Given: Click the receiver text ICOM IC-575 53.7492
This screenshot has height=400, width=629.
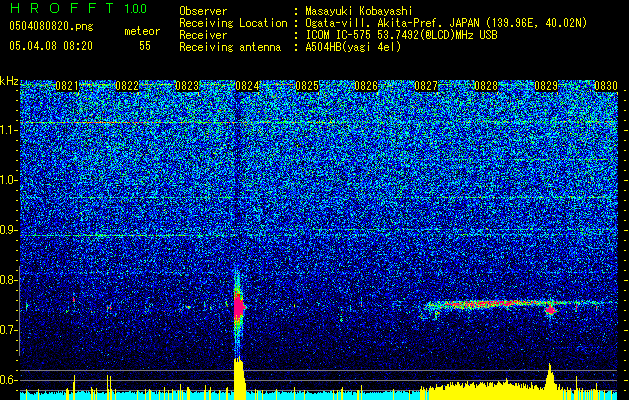Looking at the screenshot, I should pos(401,35).
